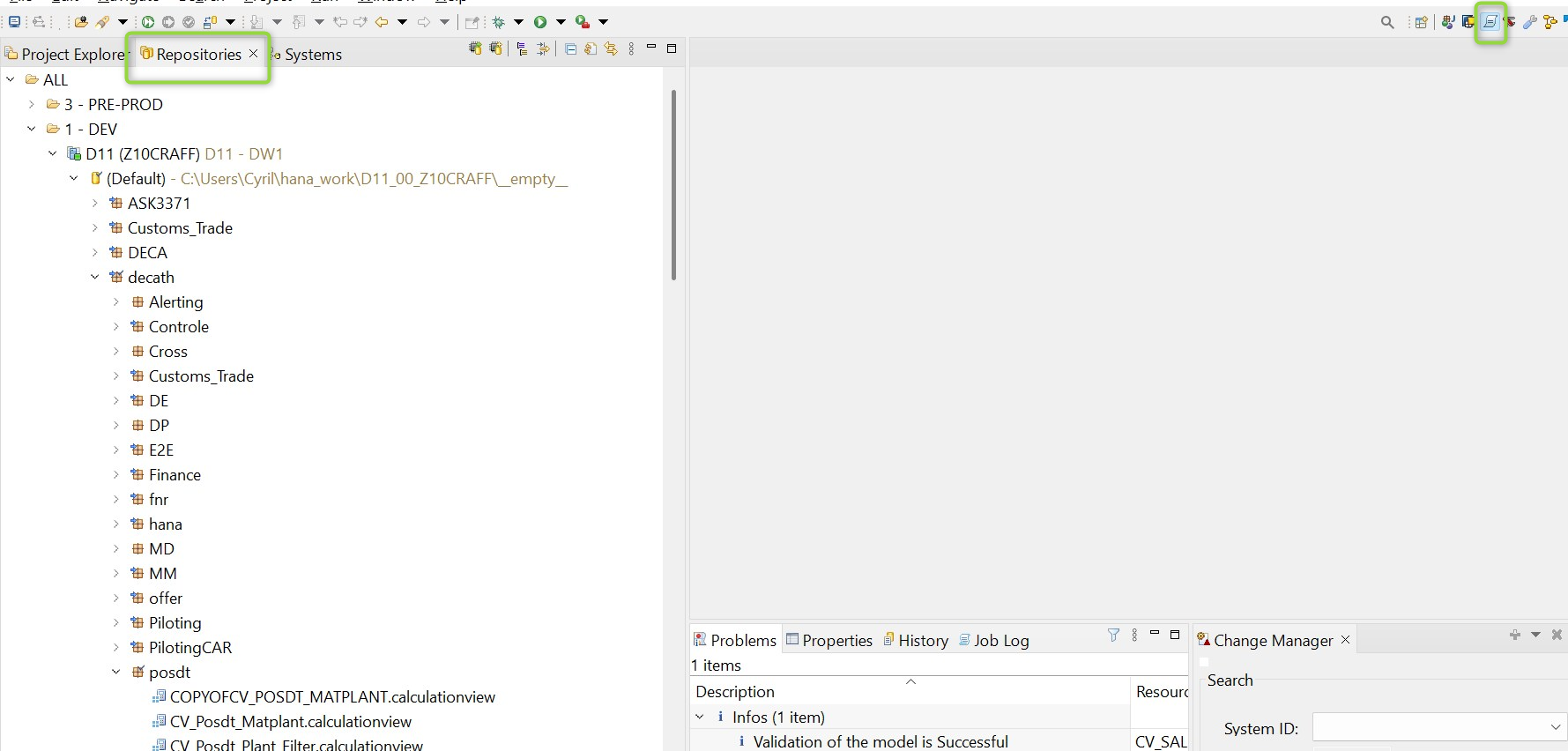The width and height of the screenshot is (1568, 751).
Task: Click the vertical scrollbar of the repository tree
Action: (673, 185)
